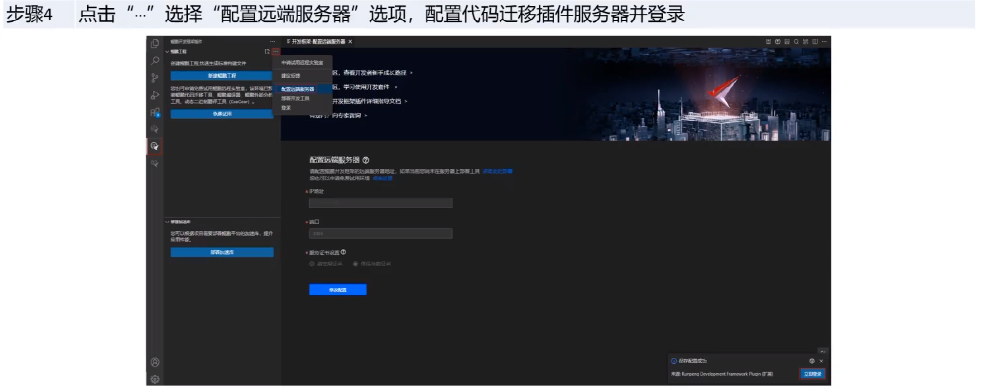Open the Source Control view
This screenshot has width=986, height=389.
(155, 78)
